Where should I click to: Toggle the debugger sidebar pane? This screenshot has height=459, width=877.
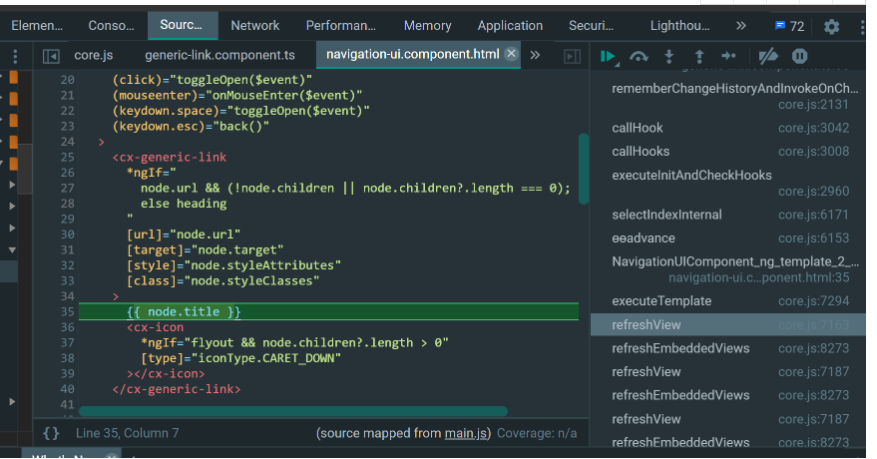(x=572, y=56)
